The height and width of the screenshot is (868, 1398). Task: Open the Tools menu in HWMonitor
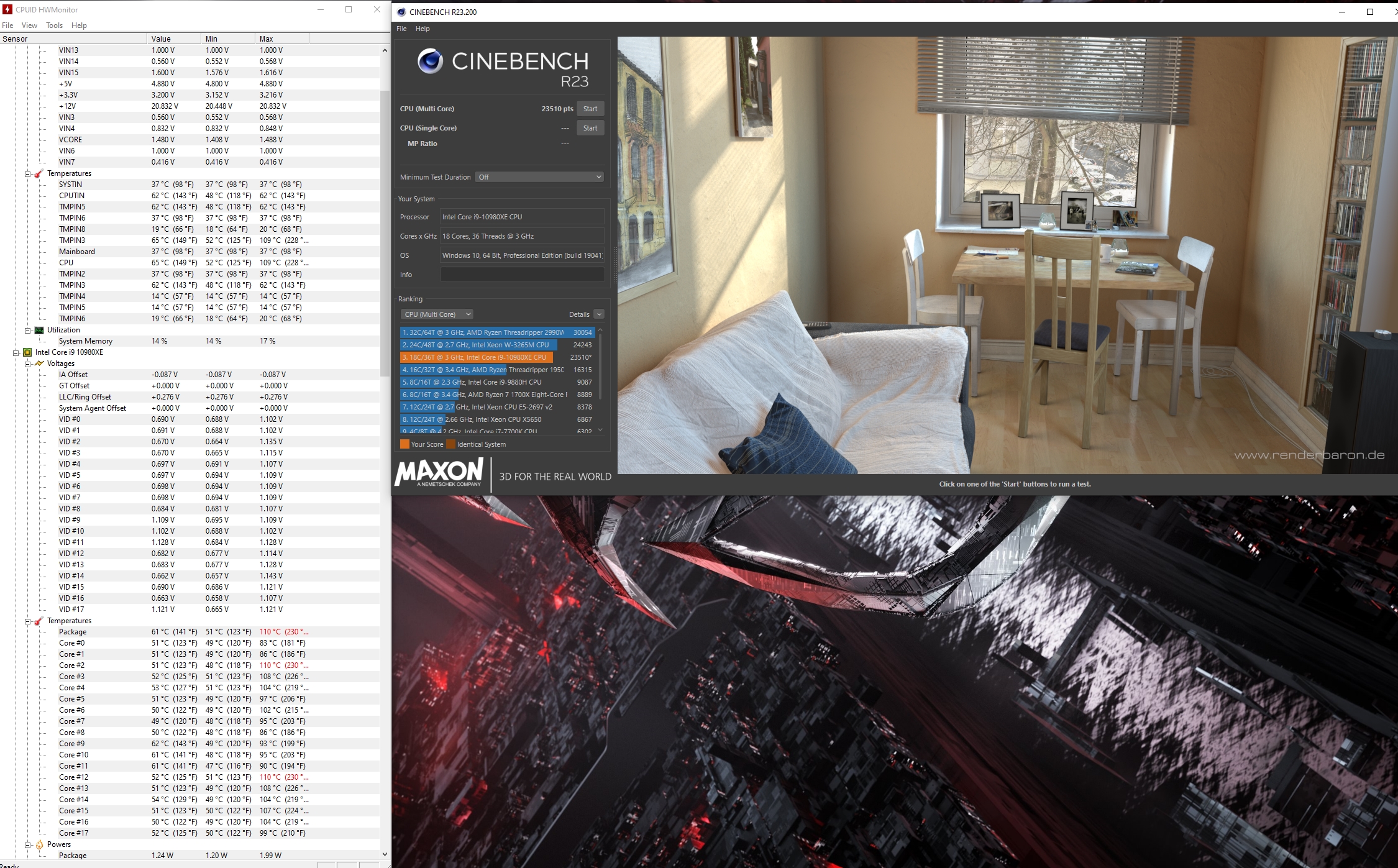pyautogui.click(x=54, y=25)
